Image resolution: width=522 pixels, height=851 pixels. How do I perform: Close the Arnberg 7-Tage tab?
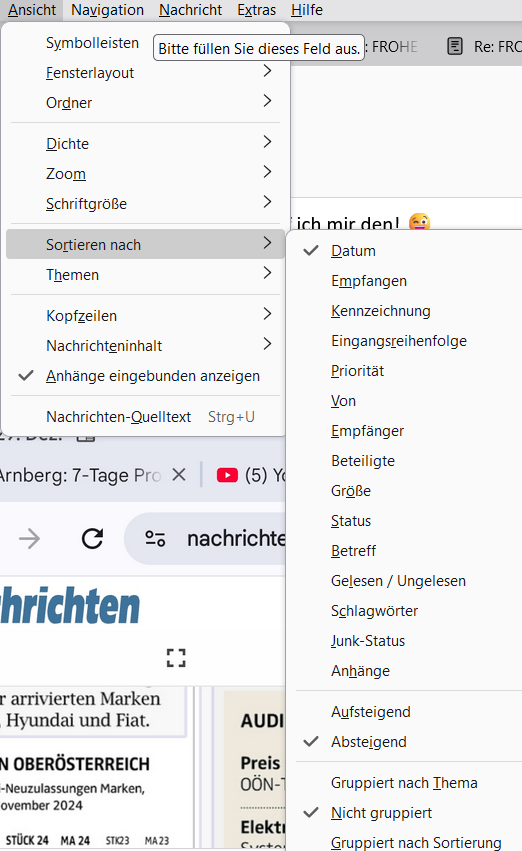pyautogui.click(x=179, y=475)
